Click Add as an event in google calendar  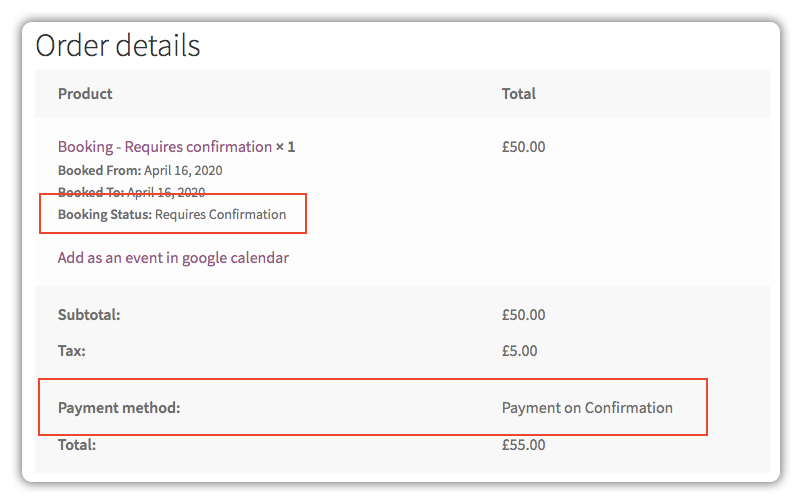[173, 258]
